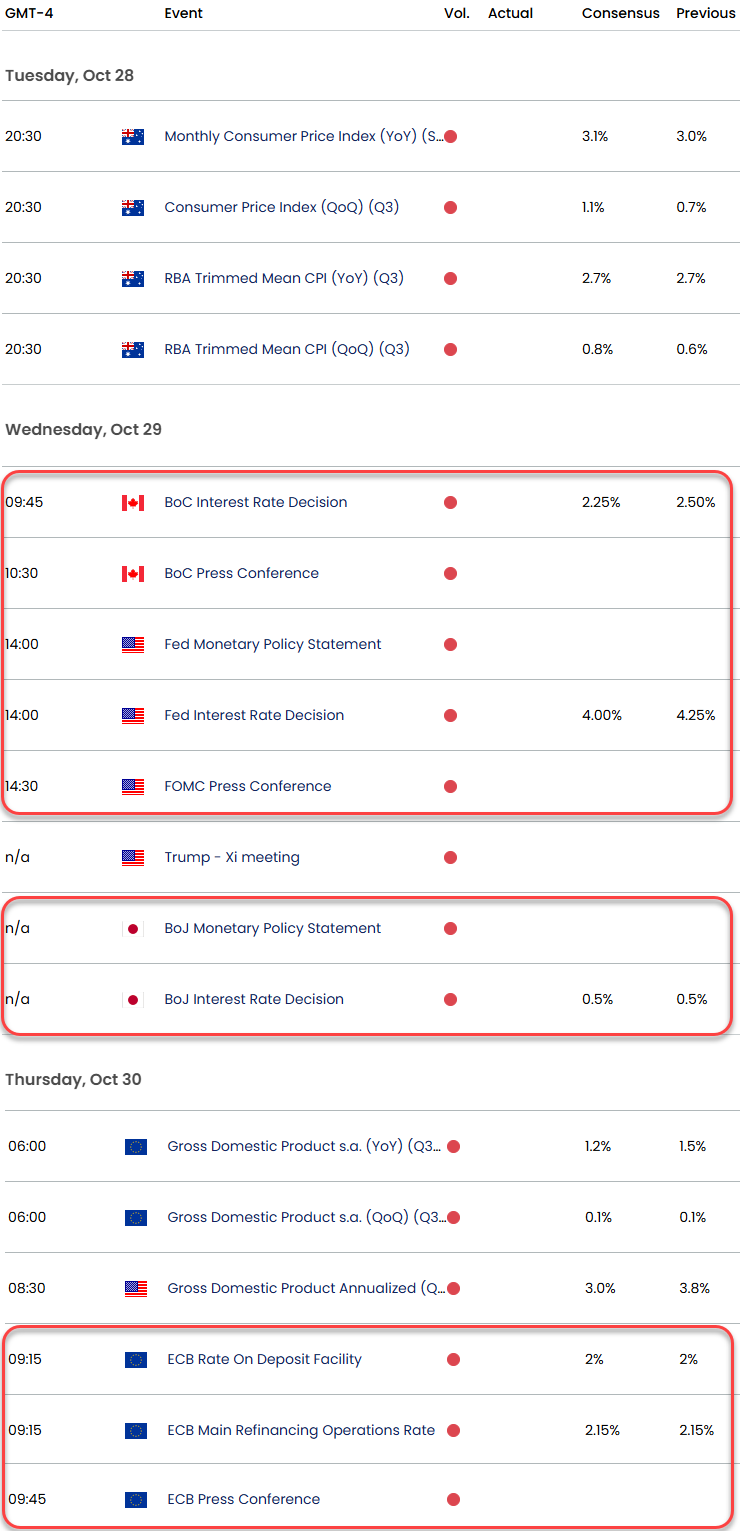
Task: Click 4.25% previous value for Fed rate decision
Action: (x=695, y=716)
